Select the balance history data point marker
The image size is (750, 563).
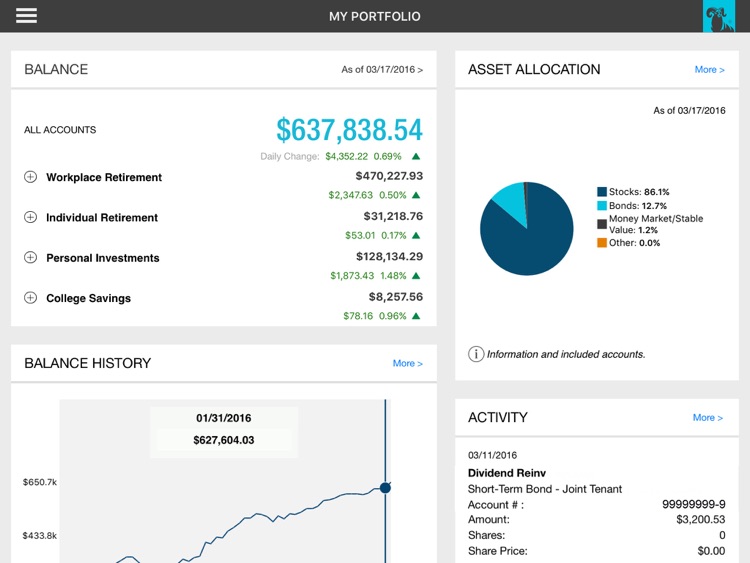tap(385, 487)
